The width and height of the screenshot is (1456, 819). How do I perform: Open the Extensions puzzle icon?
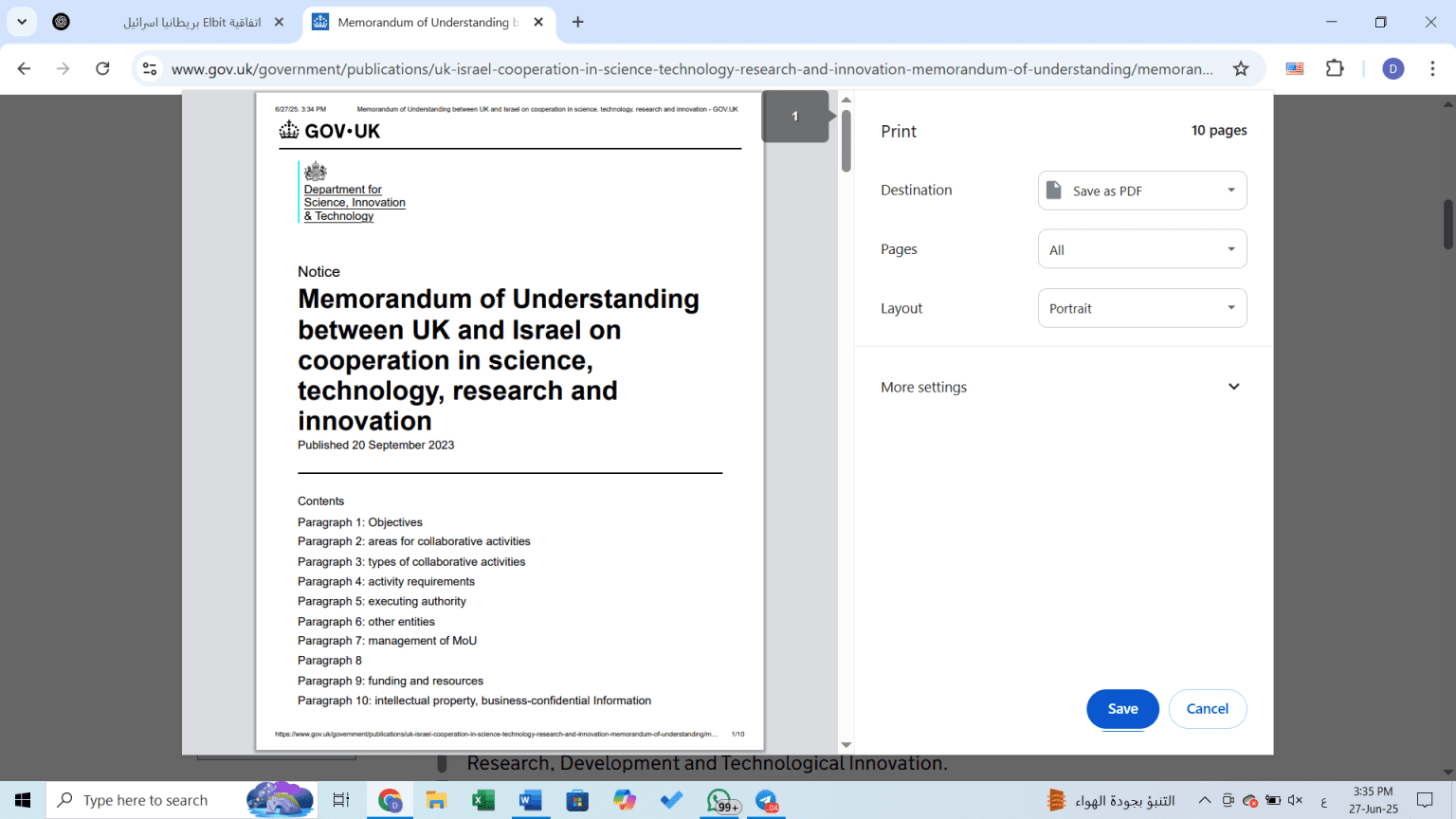point(1335,68)
